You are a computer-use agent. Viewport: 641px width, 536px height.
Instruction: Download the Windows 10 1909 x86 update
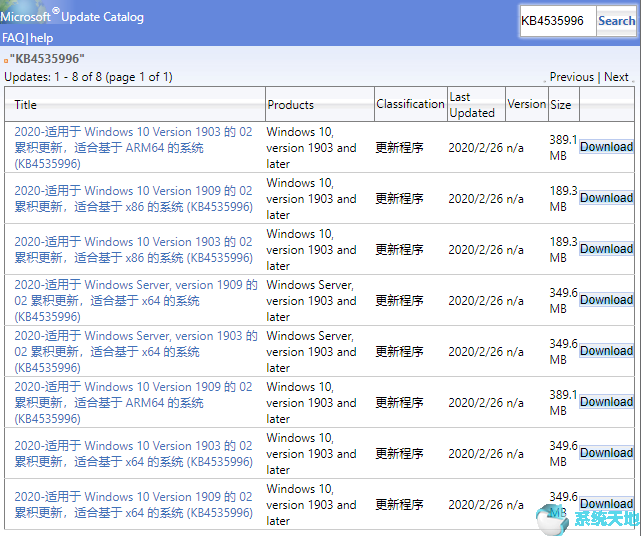tap(607, 198)
